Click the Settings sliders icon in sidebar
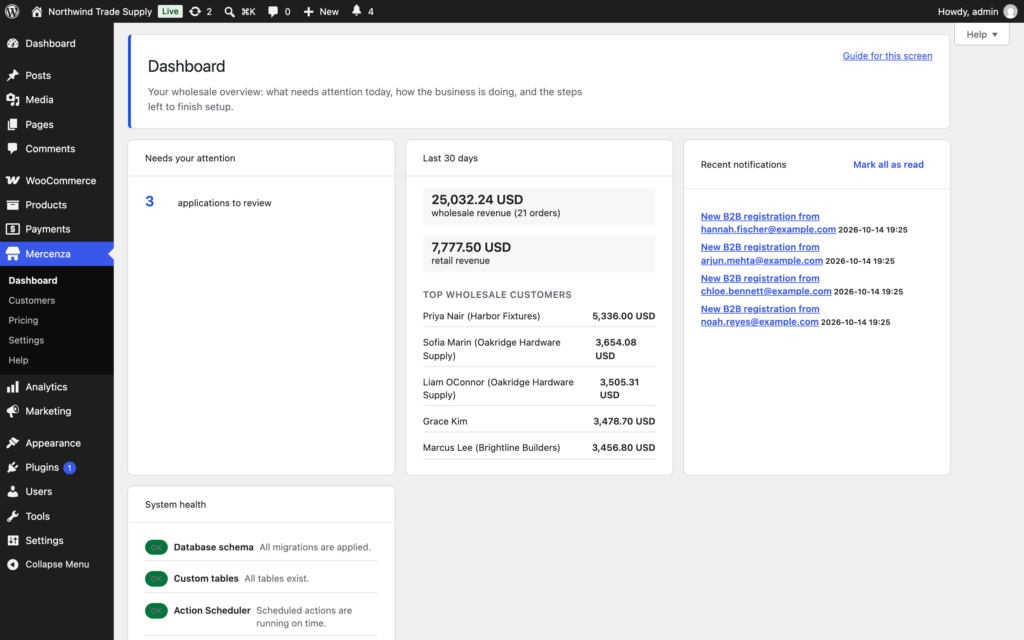1024x640 pixels. [x=12, y=540]
